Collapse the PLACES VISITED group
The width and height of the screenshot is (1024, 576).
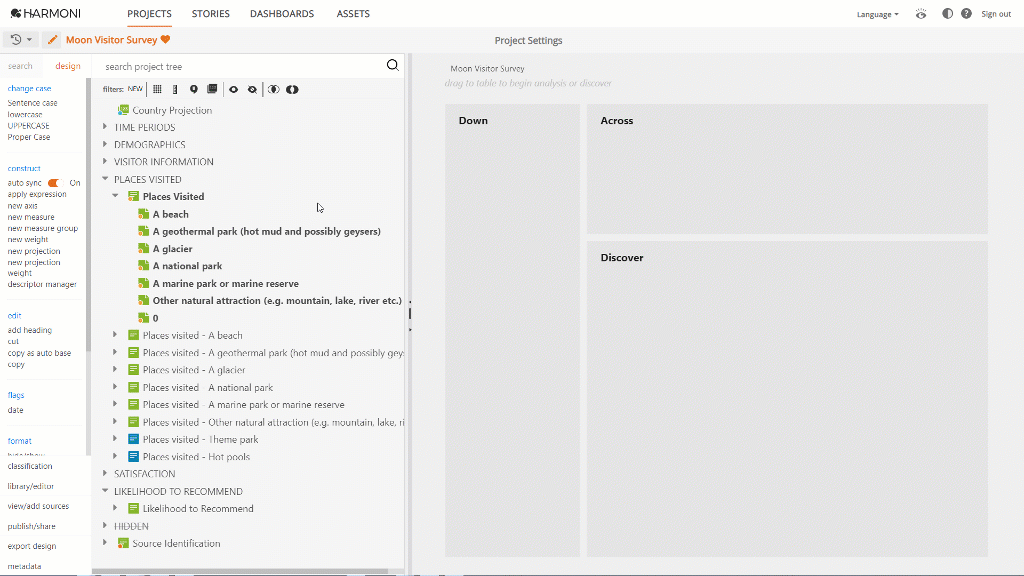105,178
